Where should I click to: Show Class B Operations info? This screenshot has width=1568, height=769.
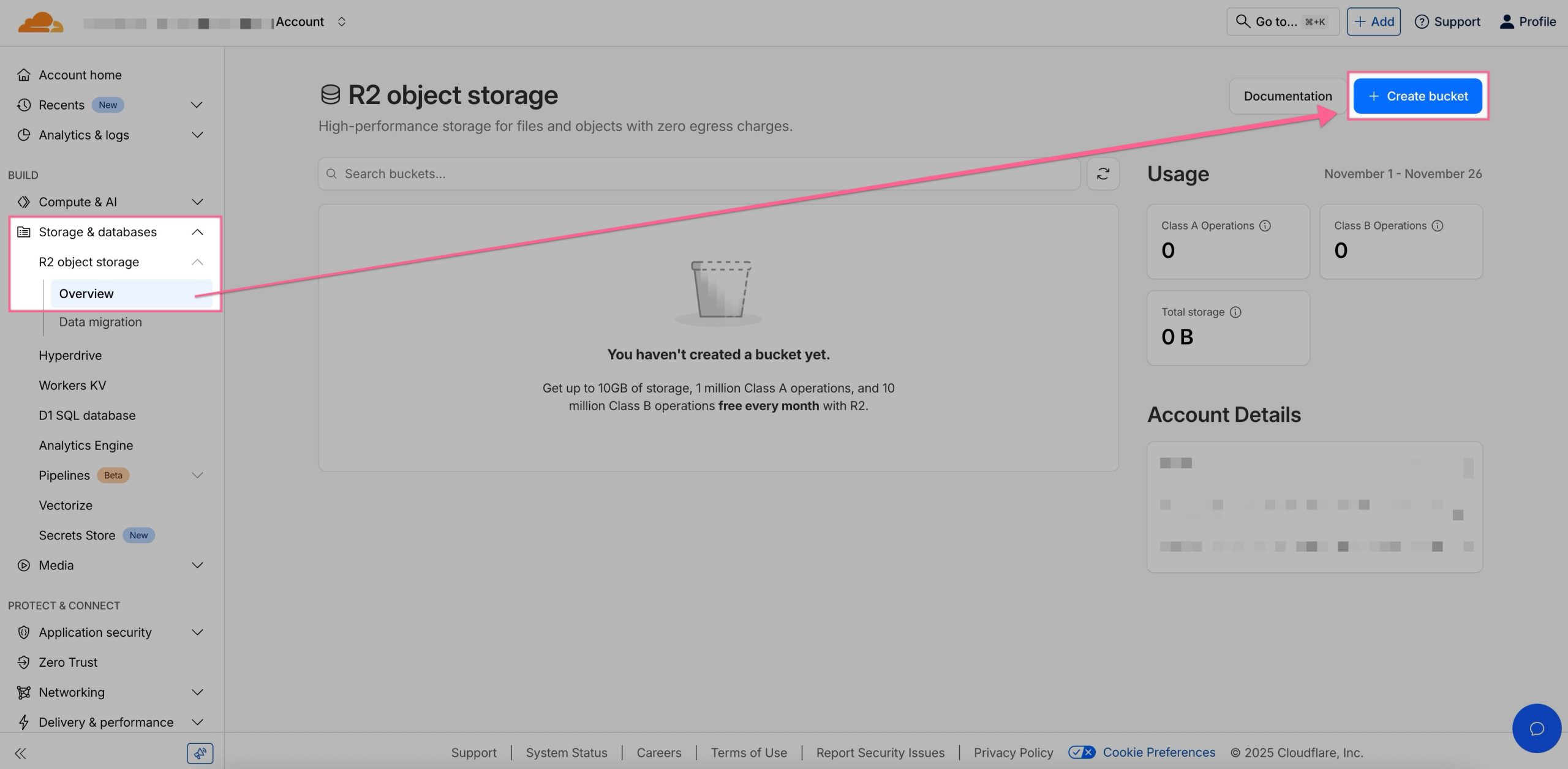pyautogui.click(x=1438, y=225)
